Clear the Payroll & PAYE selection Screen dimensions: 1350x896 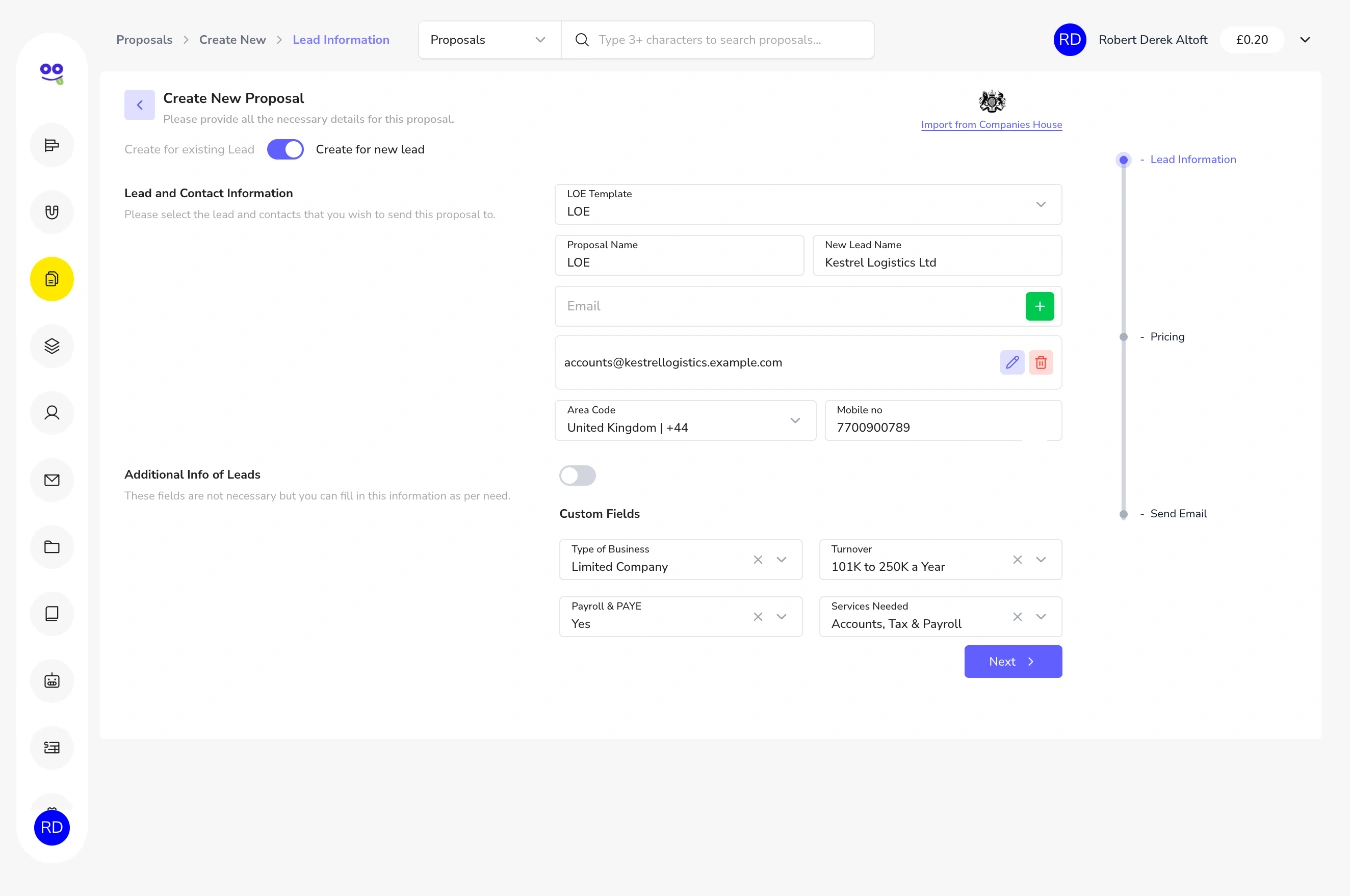pos(758,617)
